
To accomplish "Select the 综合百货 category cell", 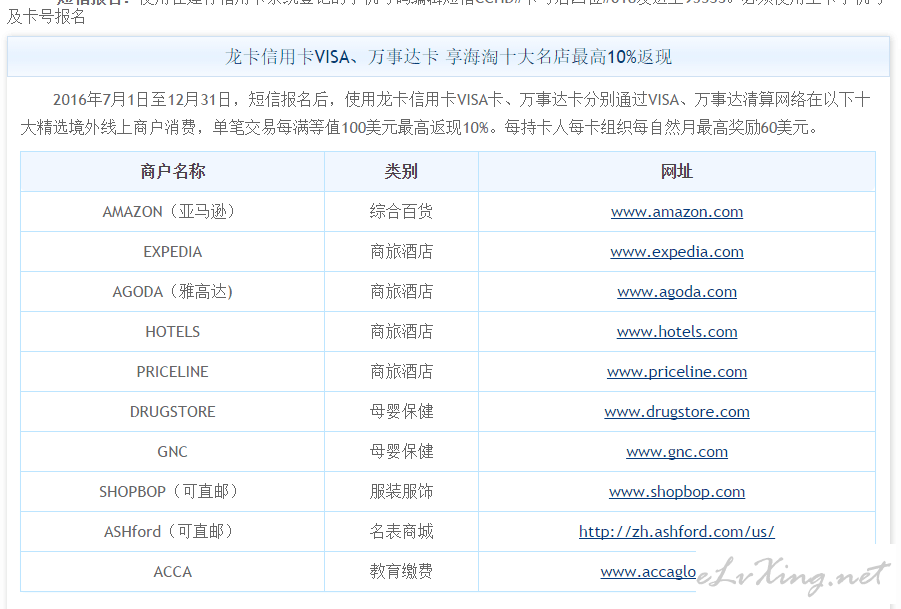I will [x=401, y=212].
